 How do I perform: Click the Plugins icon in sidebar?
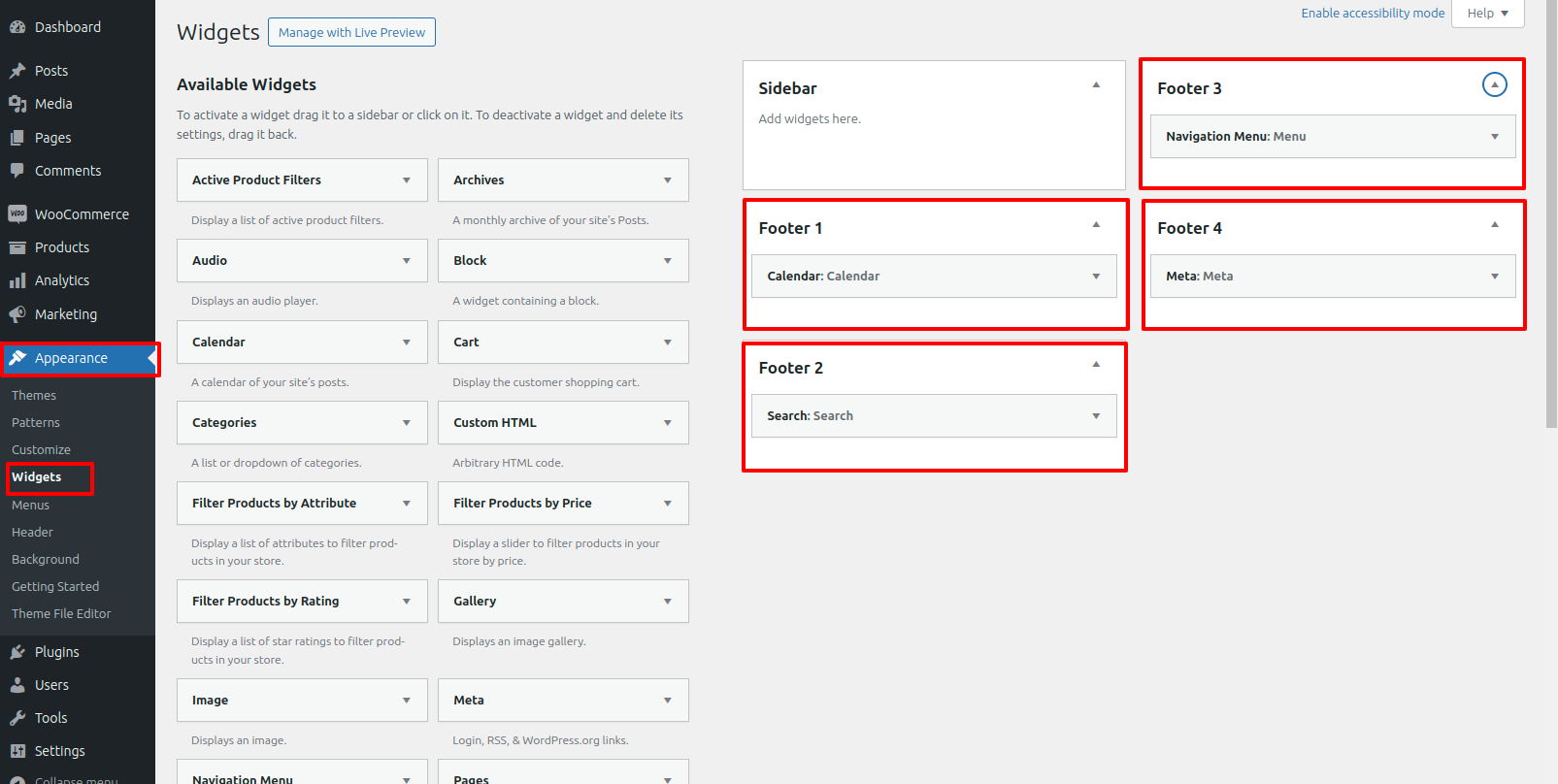point(17,652)
